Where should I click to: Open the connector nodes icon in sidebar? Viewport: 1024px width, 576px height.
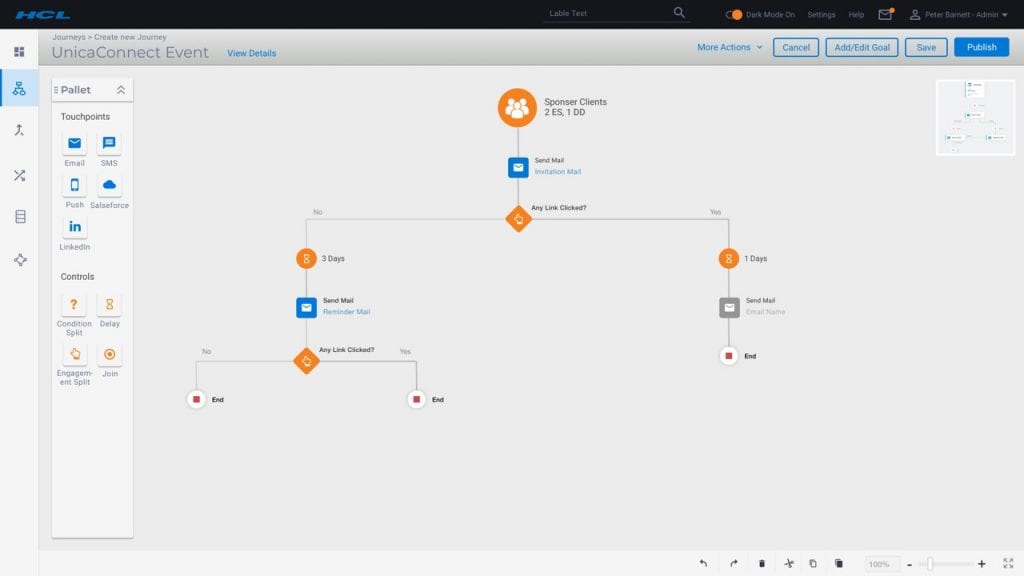20,260
